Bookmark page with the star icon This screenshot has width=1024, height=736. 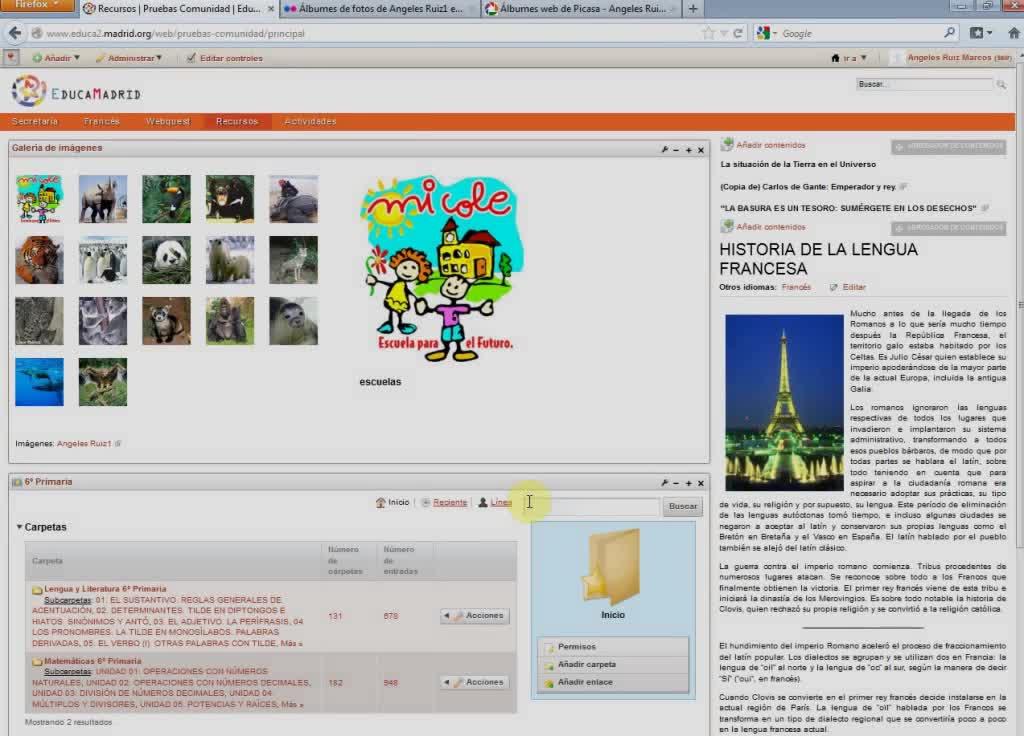click(x=708, y=33)
